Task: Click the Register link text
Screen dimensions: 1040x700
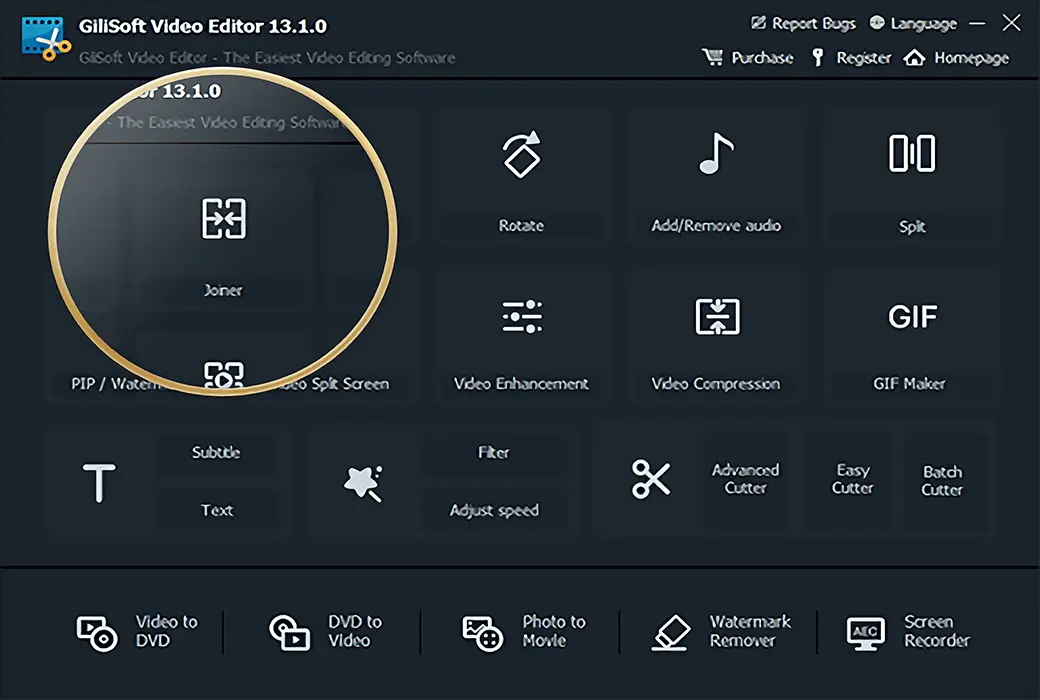Action: (x=864, y=58)
